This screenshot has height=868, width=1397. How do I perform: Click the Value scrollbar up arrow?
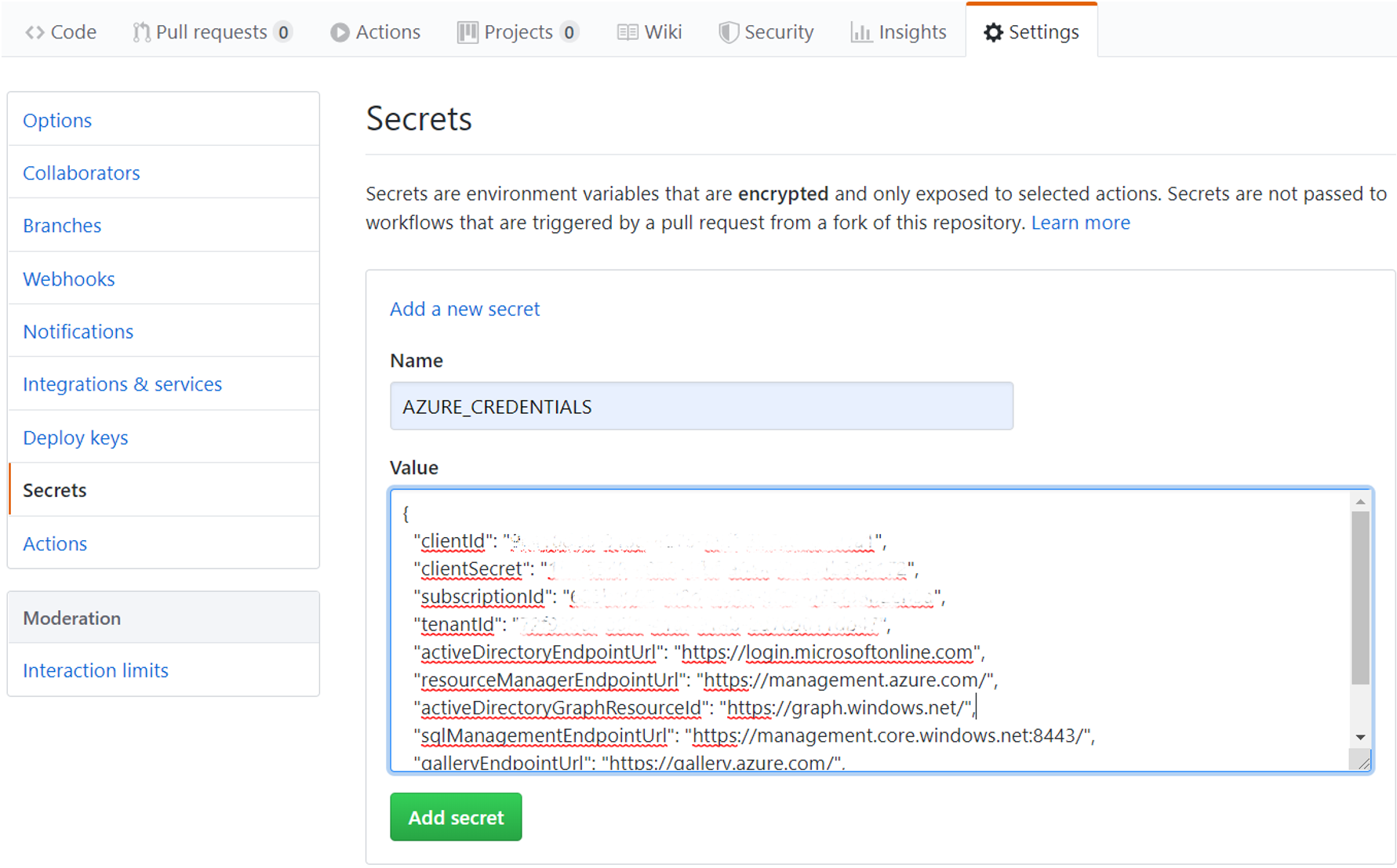pyautogui.click(x=1360, y=501)
